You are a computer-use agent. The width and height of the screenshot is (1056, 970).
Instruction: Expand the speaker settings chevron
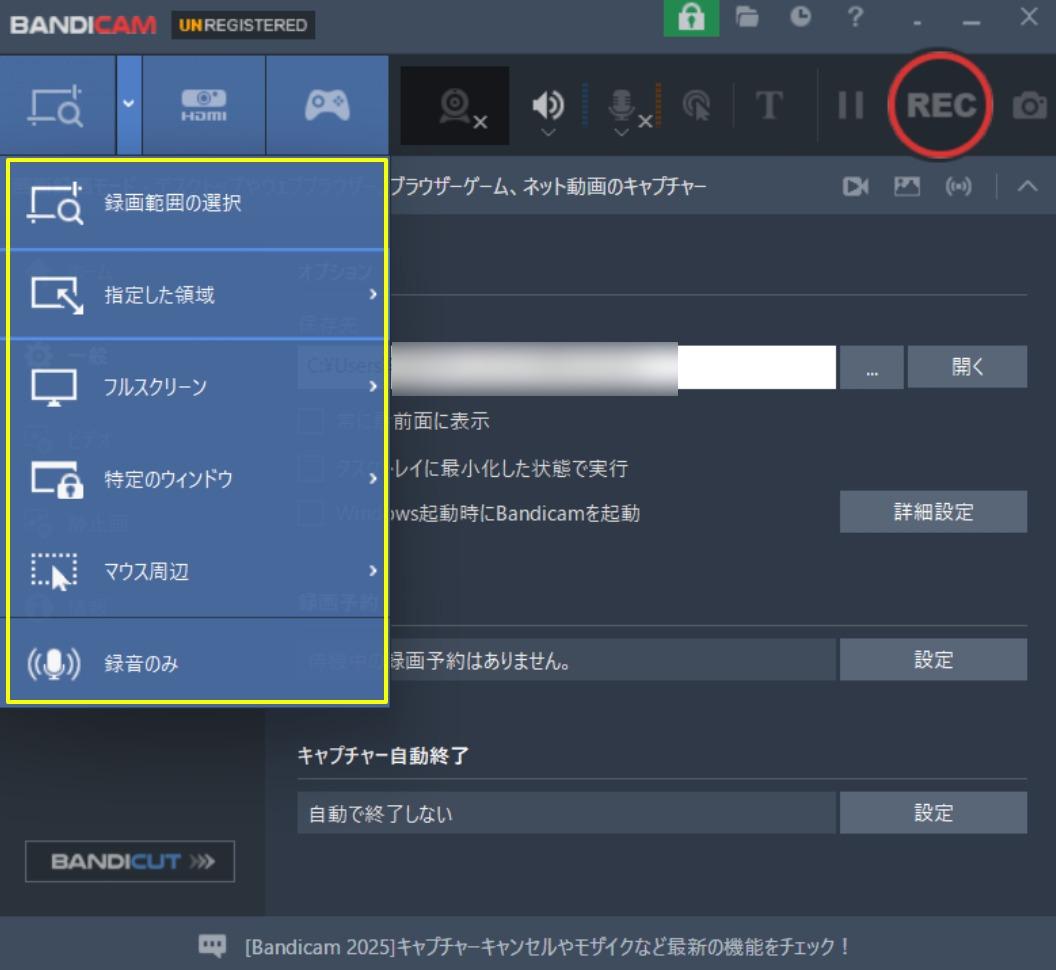tap(548, 132)
